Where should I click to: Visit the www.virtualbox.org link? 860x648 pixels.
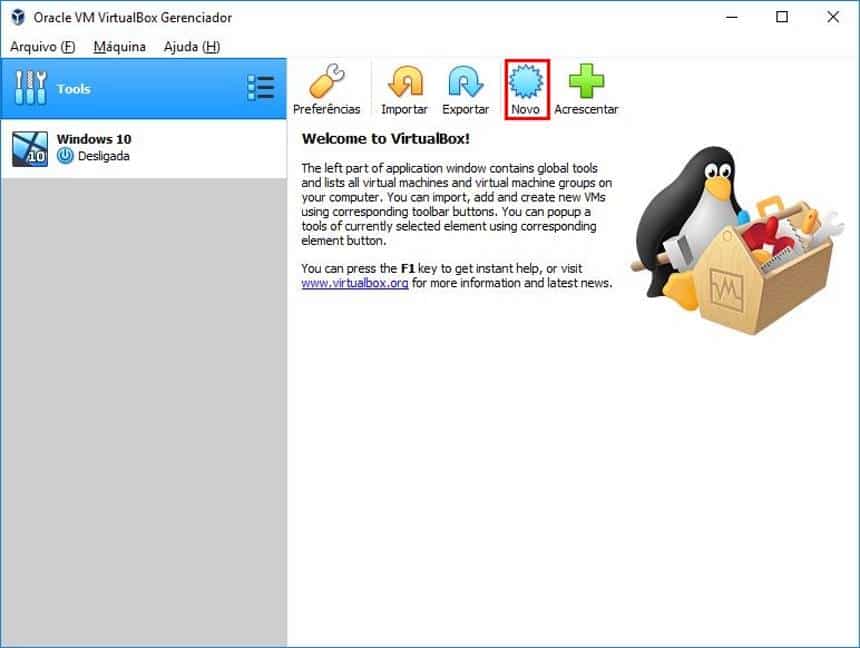point(354,283)
